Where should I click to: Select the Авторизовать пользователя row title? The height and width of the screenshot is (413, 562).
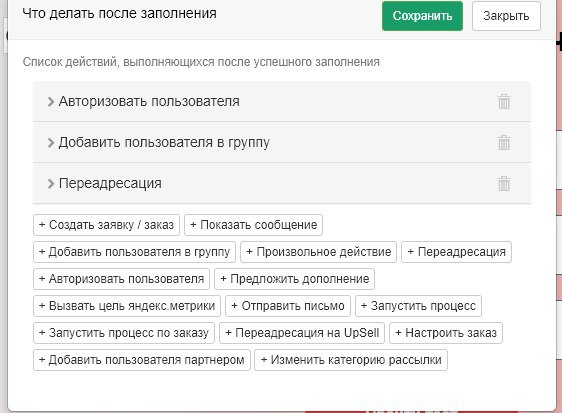[149, 101]
